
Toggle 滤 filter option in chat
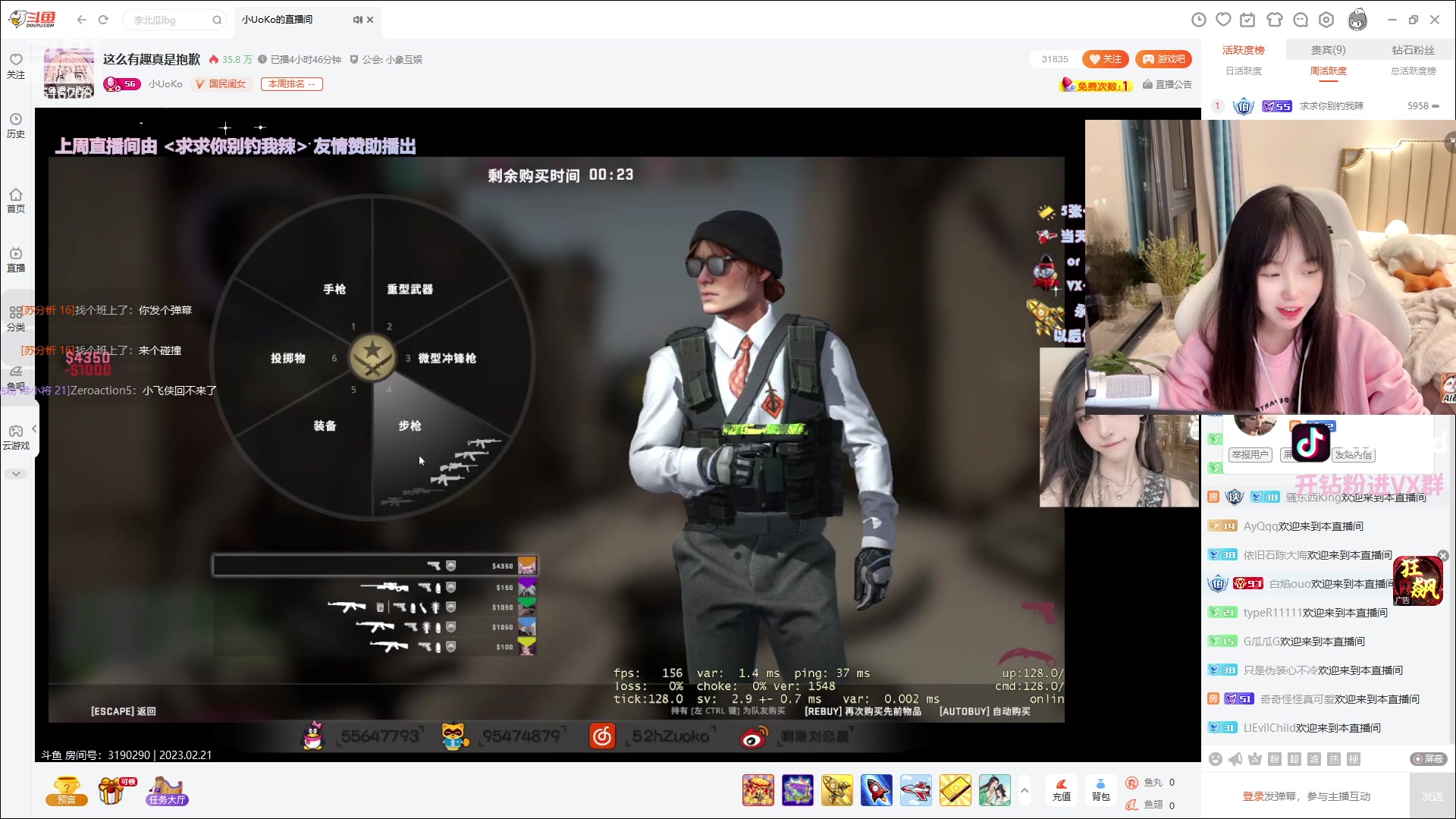pyautogui.click(x=1314, y=759)
